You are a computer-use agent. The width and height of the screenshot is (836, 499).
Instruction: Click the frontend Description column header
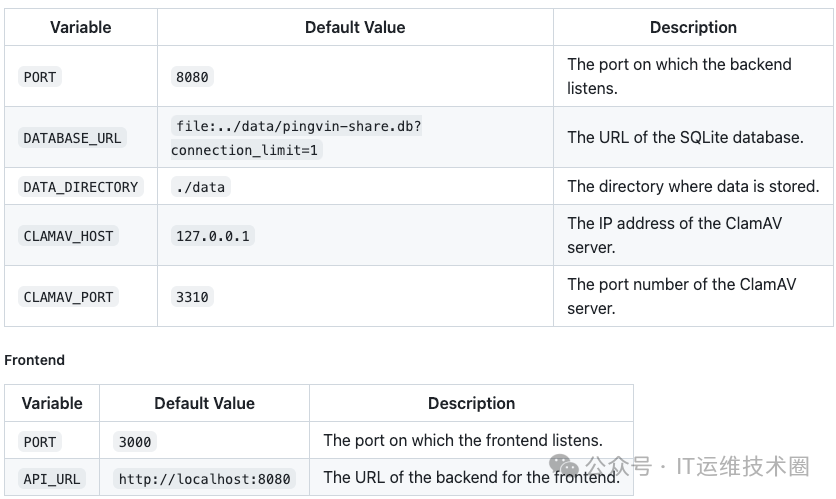471,403
